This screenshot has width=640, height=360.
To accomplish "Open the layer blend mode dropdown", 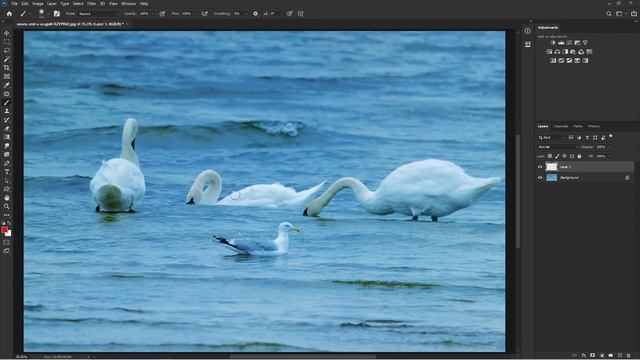I will [558, 147].
